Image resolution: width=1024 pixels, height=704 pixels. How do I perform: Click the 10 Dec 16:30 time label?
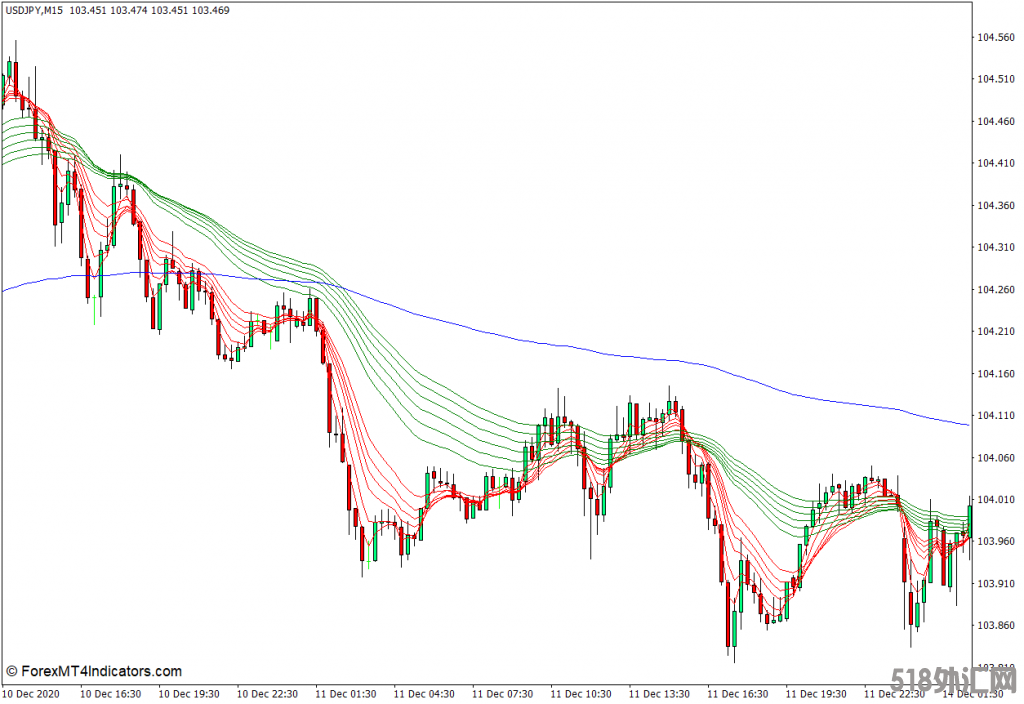point(110,692)
